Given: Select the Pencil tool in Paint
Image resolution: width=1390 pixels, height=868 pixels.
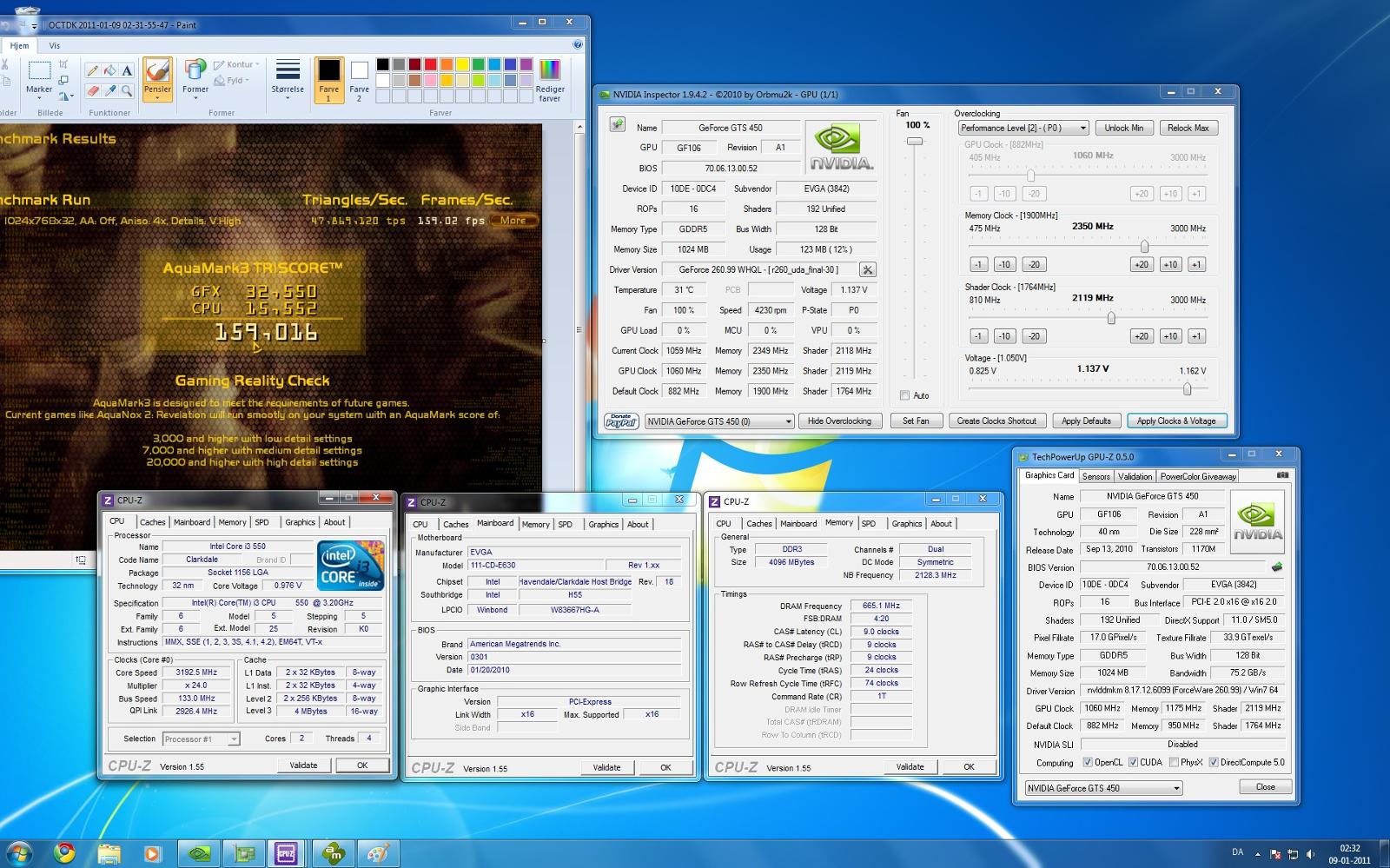Looking at the screenshot, I should point(93,70).
